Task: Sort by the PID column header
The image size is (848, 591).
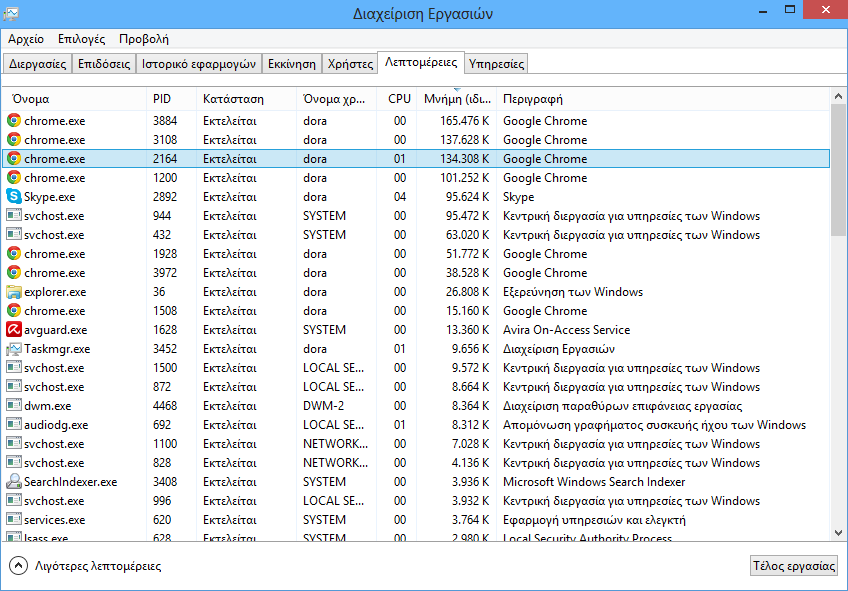Action: (171, 99)
